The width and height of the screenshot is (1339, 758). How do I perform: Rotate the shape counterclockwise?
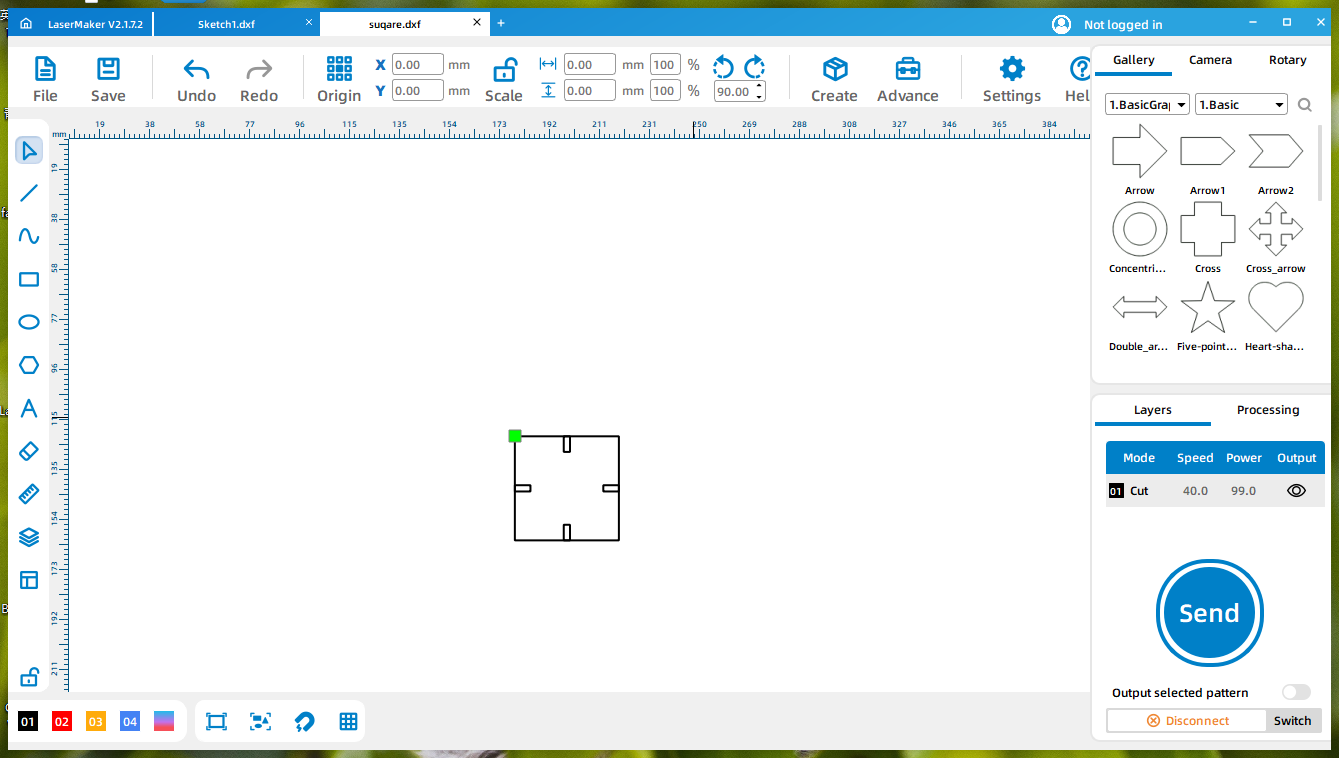(x=723, y=67)
